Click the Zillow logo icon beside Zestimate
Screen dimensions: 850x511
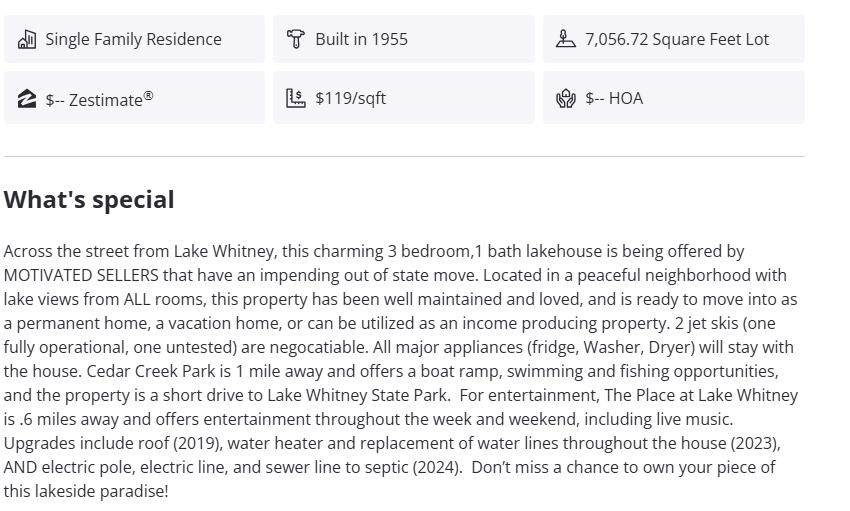tap(27, 98)
